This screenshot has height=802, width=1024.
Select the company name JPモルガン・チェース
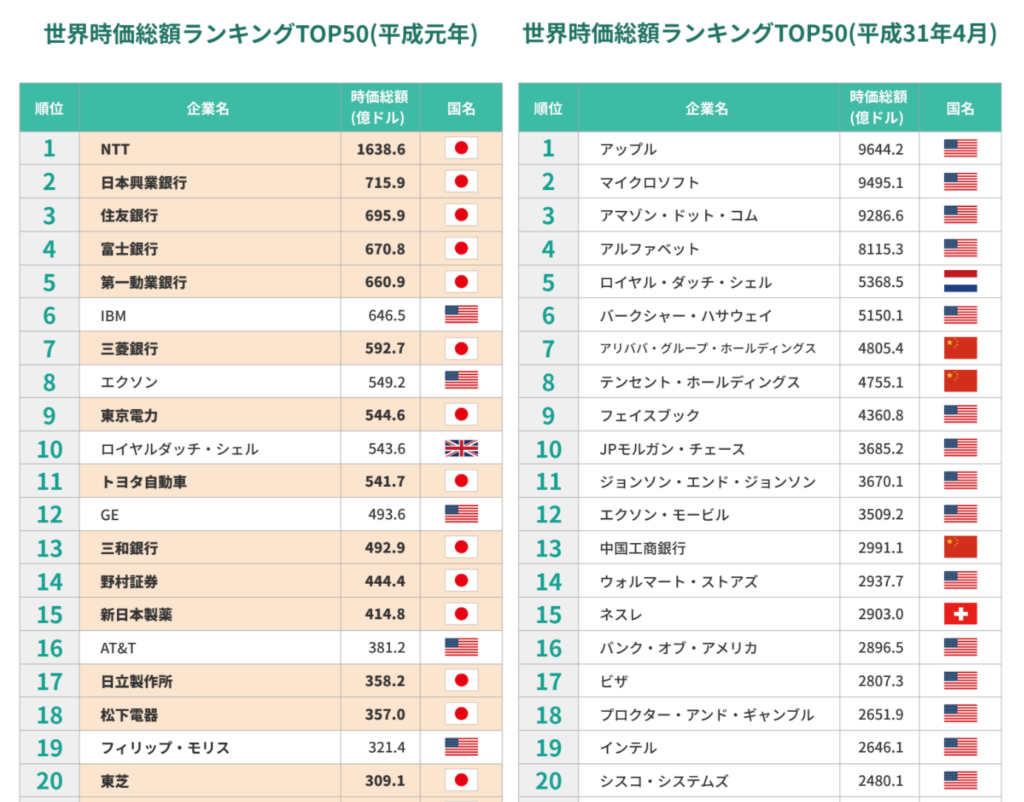[x=672, y=449]
